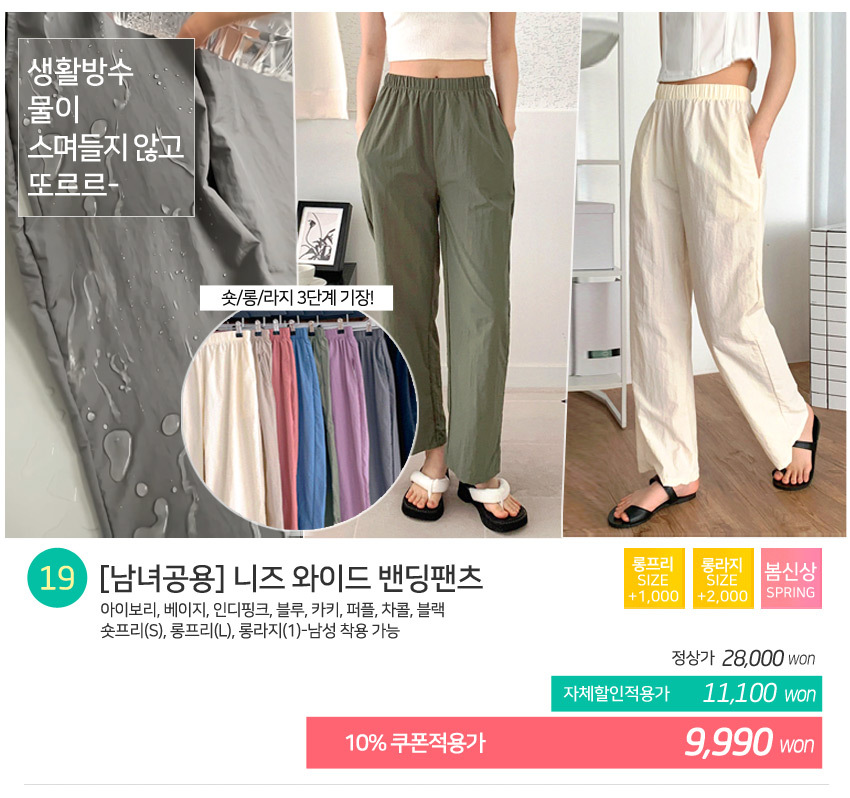Pick the ivory pants in hanger lineup
The height and width of the screenshot is (798, 850).
(x=221, y=426)
